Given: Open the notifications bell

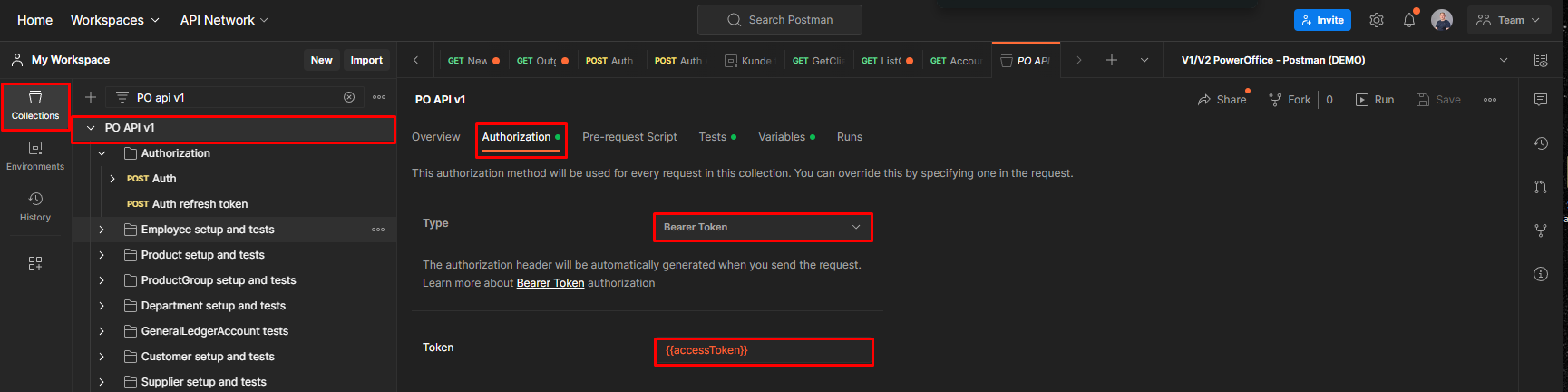Looking at the screenshot, I should (1408, 20).
